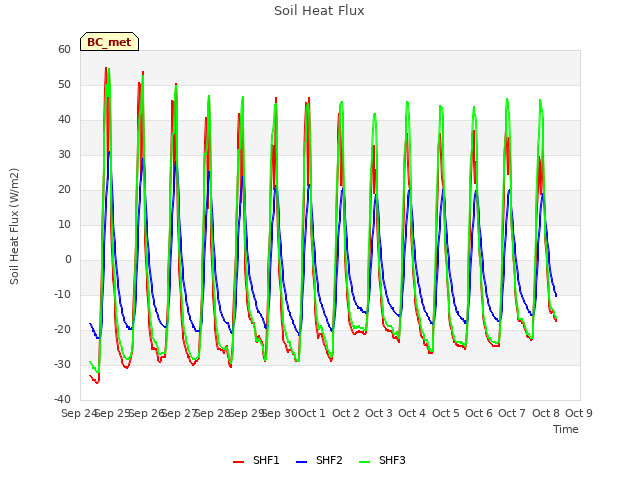
Task: Click the -20 y-axis tick label
Action: coord(63,329)
